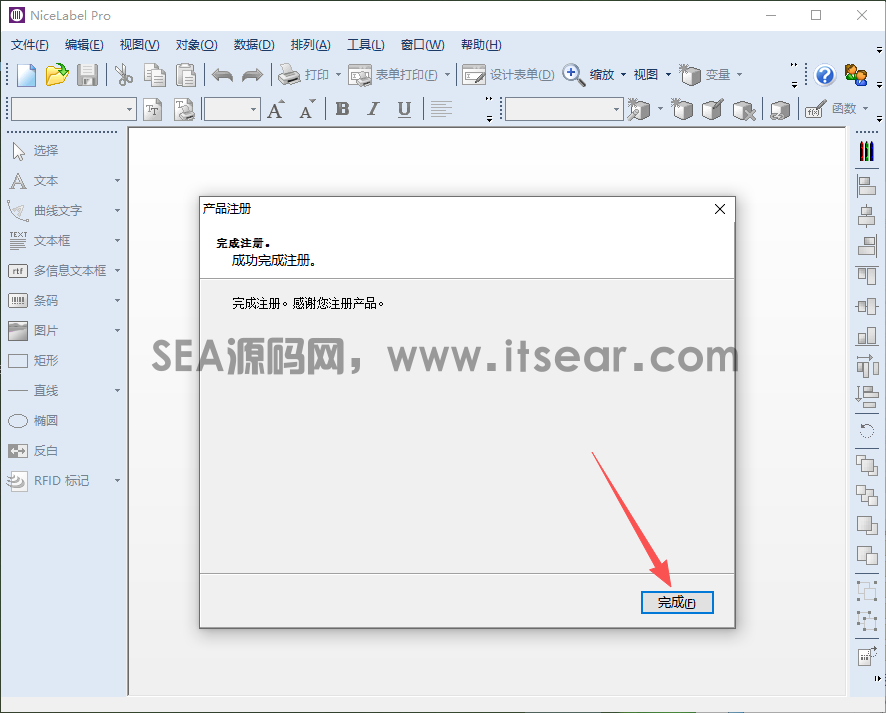Open the 工具 menu

point(366,45)
